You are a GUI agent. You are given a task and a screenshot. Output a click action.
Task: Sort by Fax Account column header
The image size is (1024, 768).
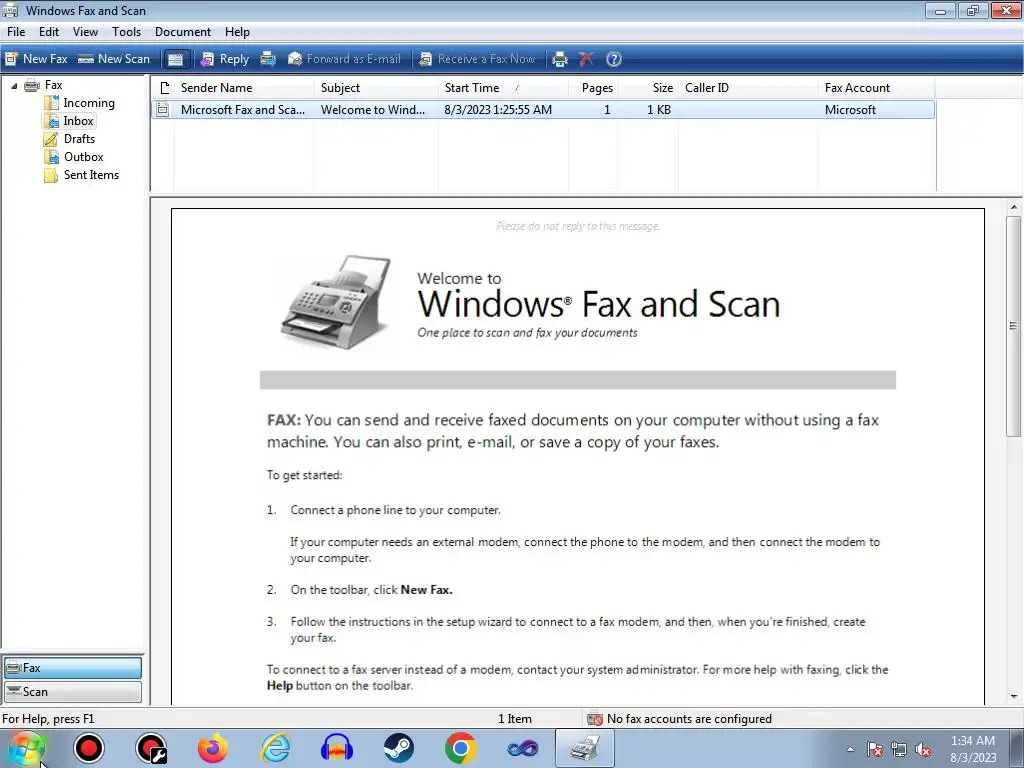coord(876,88)
